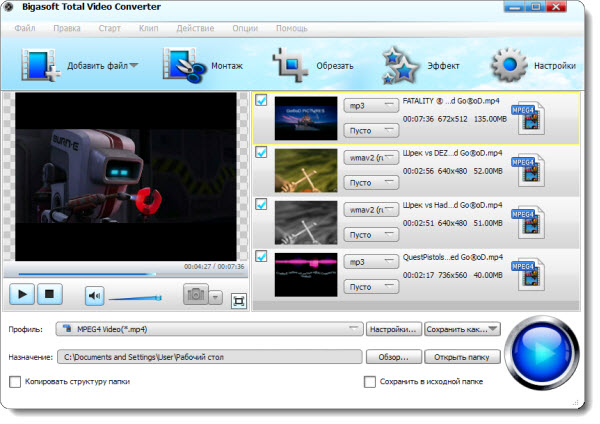
Task: Open Монтаж scissors editing tool
Action: click(182, 66)
